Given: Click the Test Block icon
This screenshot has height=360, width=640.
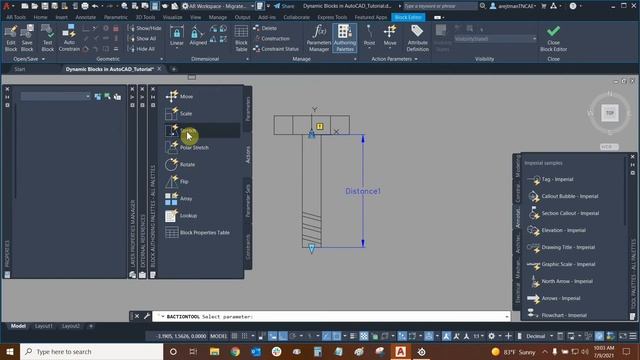Looking at the screenshot, I should click(47, 38).
